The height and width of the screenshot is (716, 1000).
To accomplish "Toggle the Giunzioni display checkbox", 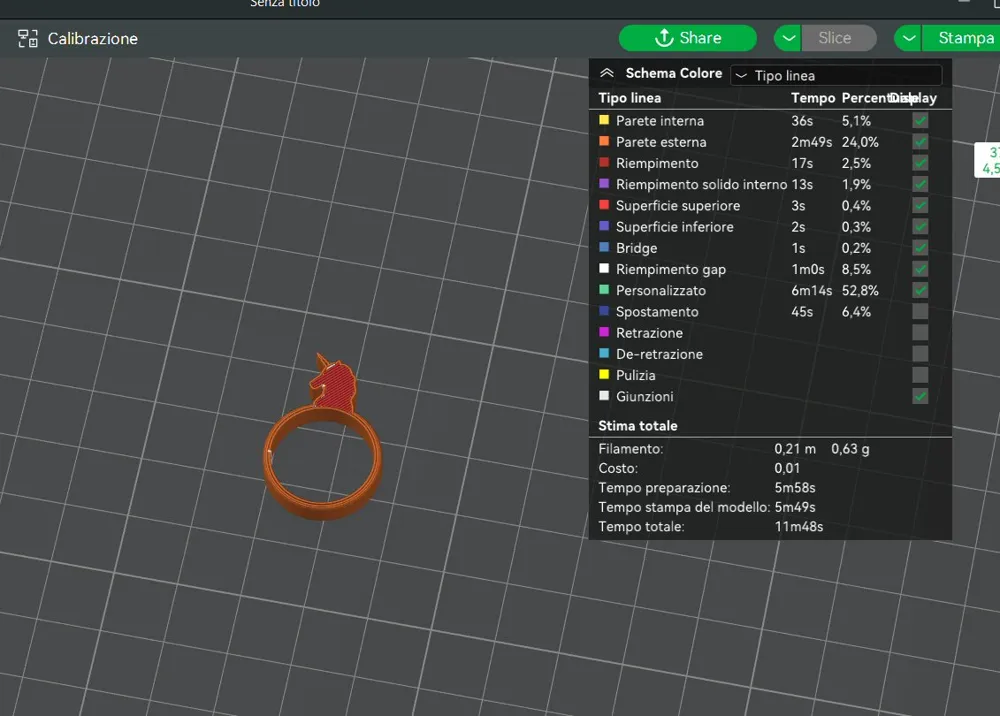I will (920, 397).
